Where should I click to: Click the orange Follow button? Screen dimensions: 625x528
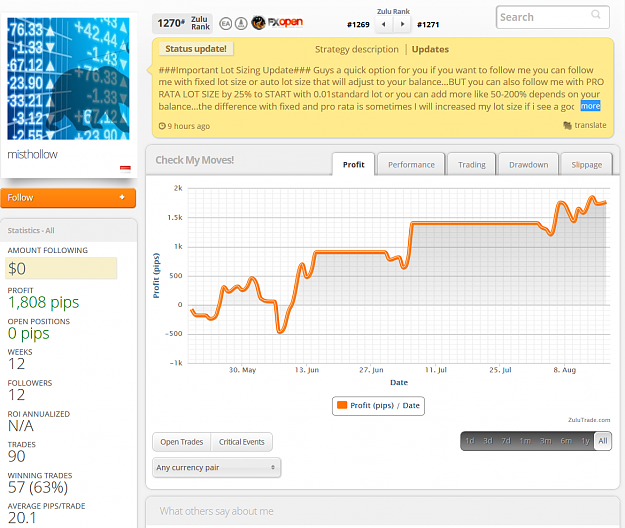point(68,198)
